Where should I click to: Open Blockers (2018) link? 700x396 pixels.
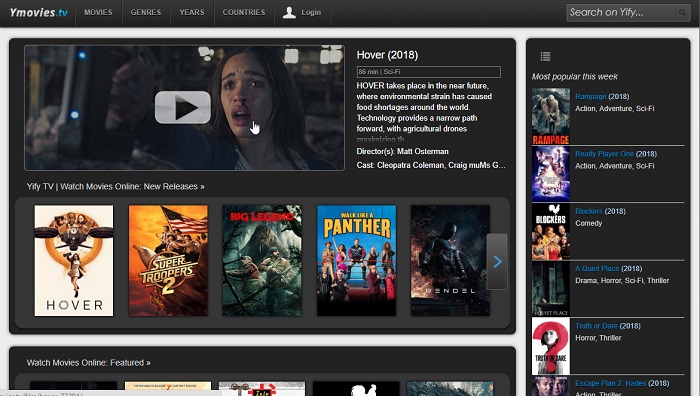pos(600,211)
